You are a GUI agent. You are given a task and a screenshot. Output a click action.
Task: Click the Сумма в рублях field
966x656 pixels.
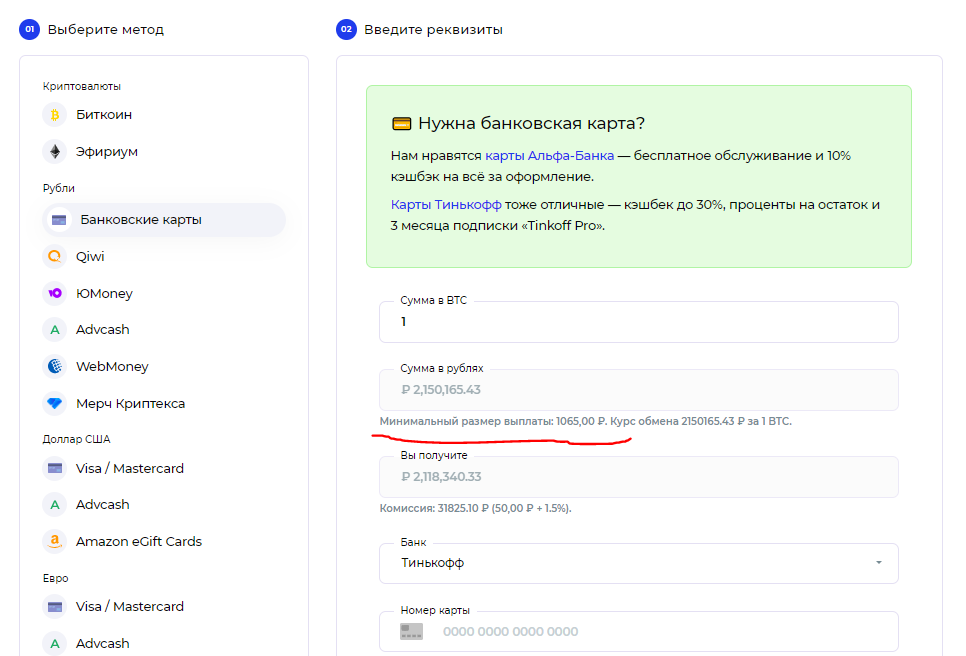639,390
